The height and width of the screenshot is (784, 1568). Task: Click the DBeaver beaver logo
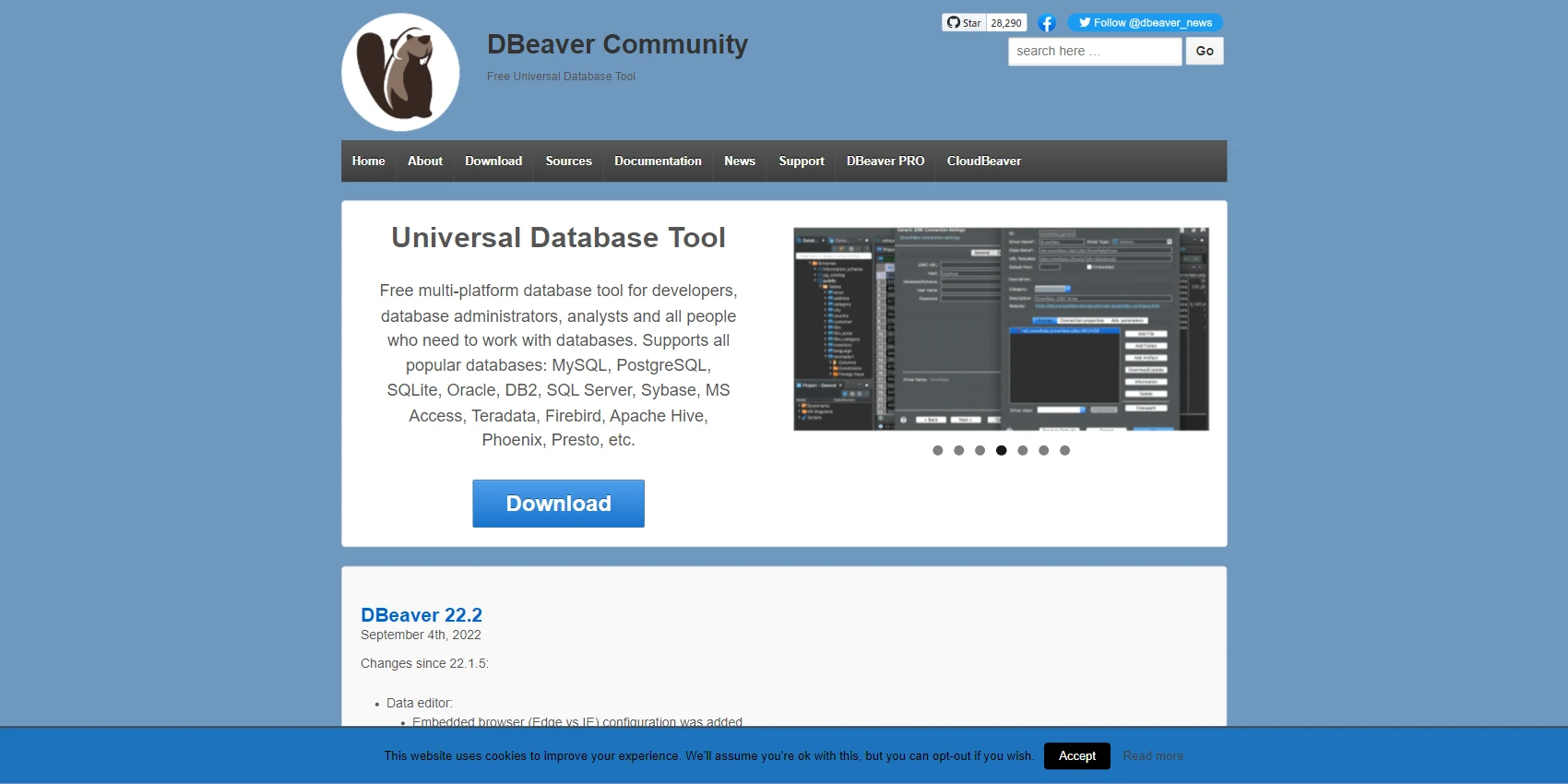(x=400, y=72)
